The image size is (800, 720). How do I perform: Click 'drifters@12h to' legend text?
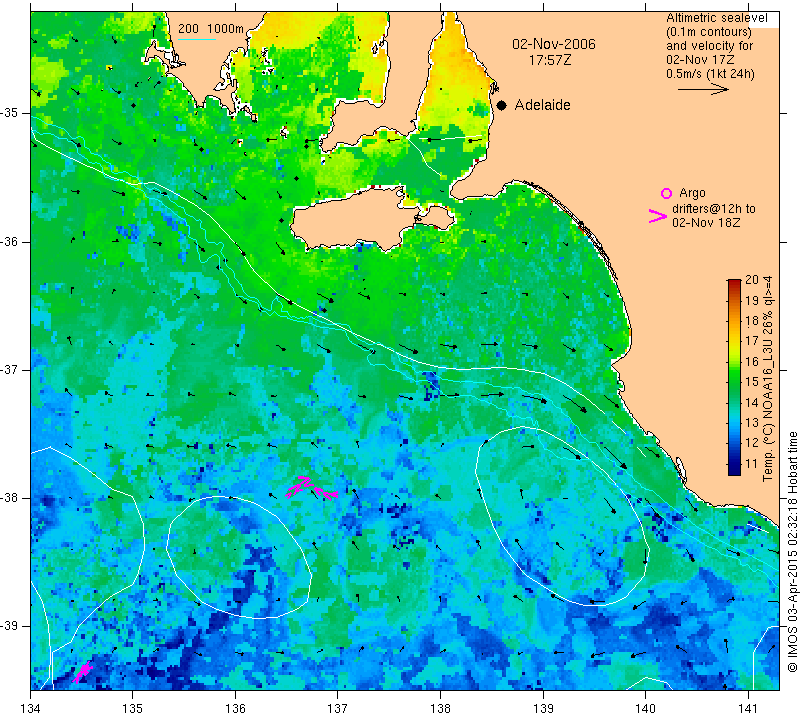pos(714,209)
